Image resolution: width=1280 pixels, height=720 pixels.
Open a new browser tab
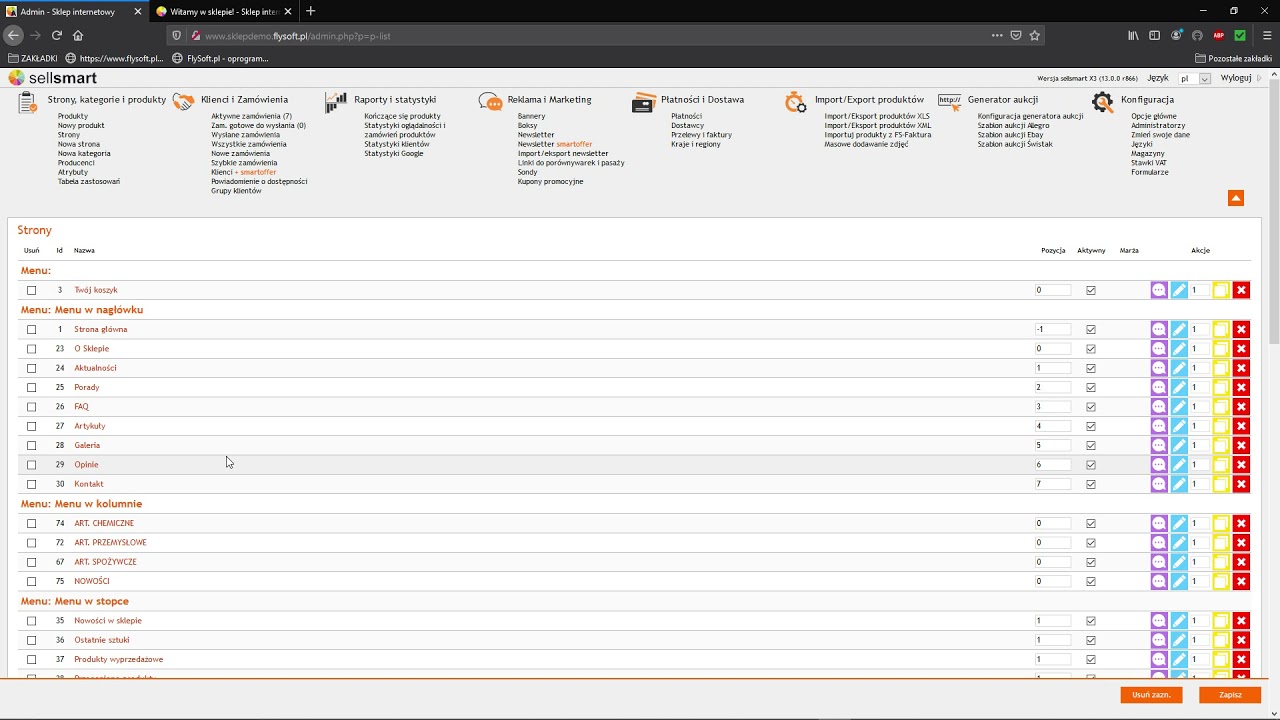(x=310, y=11)
